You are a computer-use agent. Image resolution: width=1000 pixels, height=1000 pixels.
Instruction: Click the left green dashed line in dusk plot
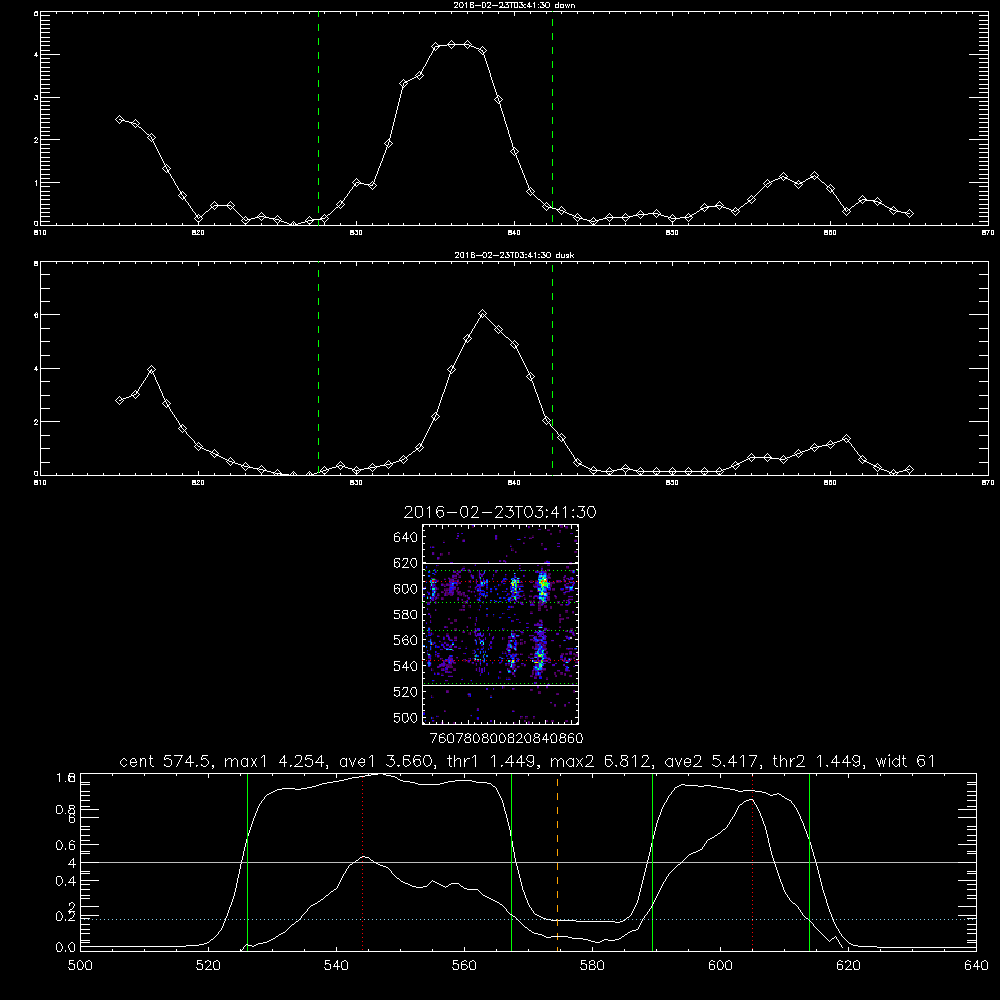(x=318, y=368)
